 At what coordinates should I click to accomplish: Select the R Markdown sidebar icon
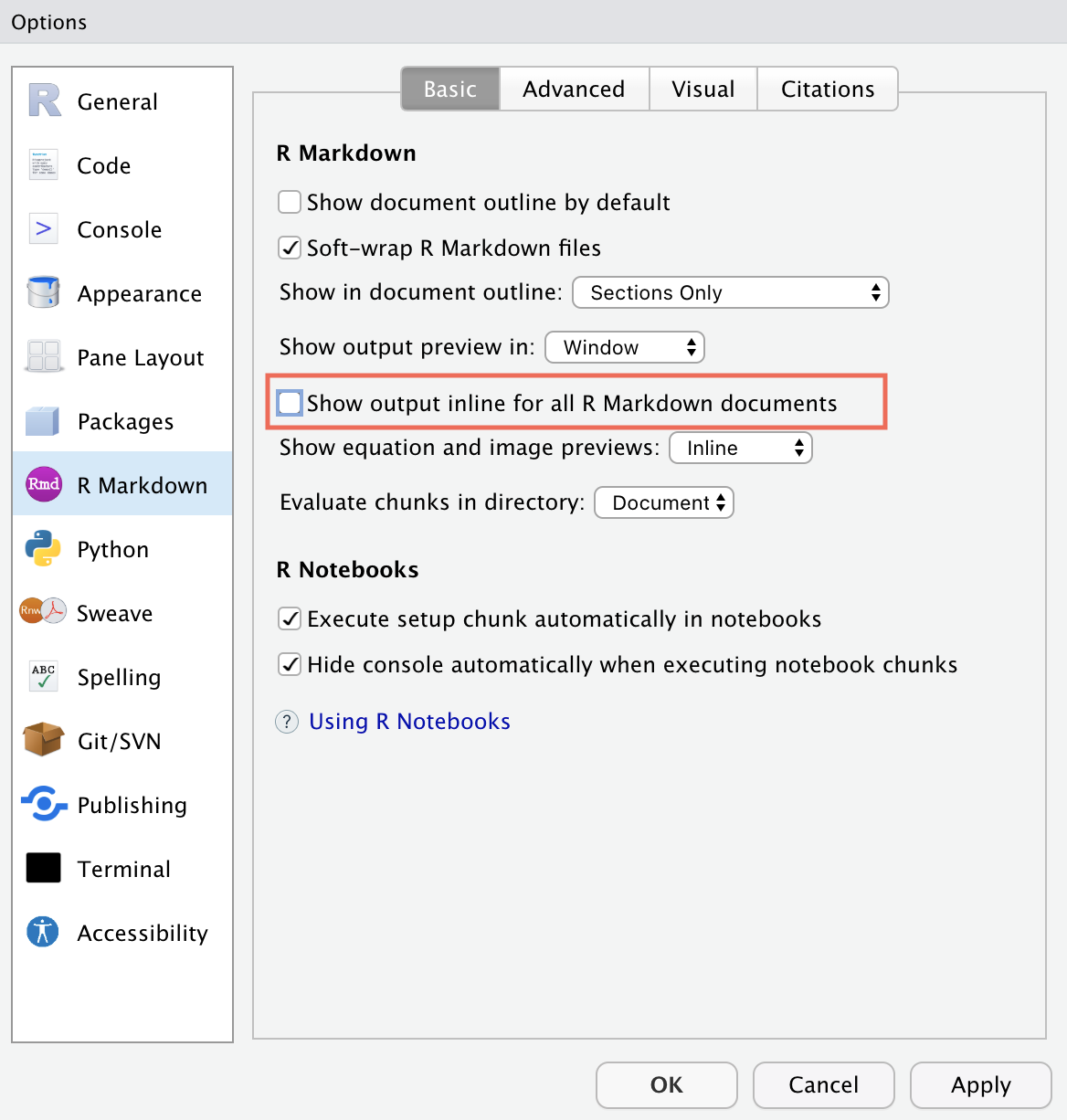click(43, 485)
